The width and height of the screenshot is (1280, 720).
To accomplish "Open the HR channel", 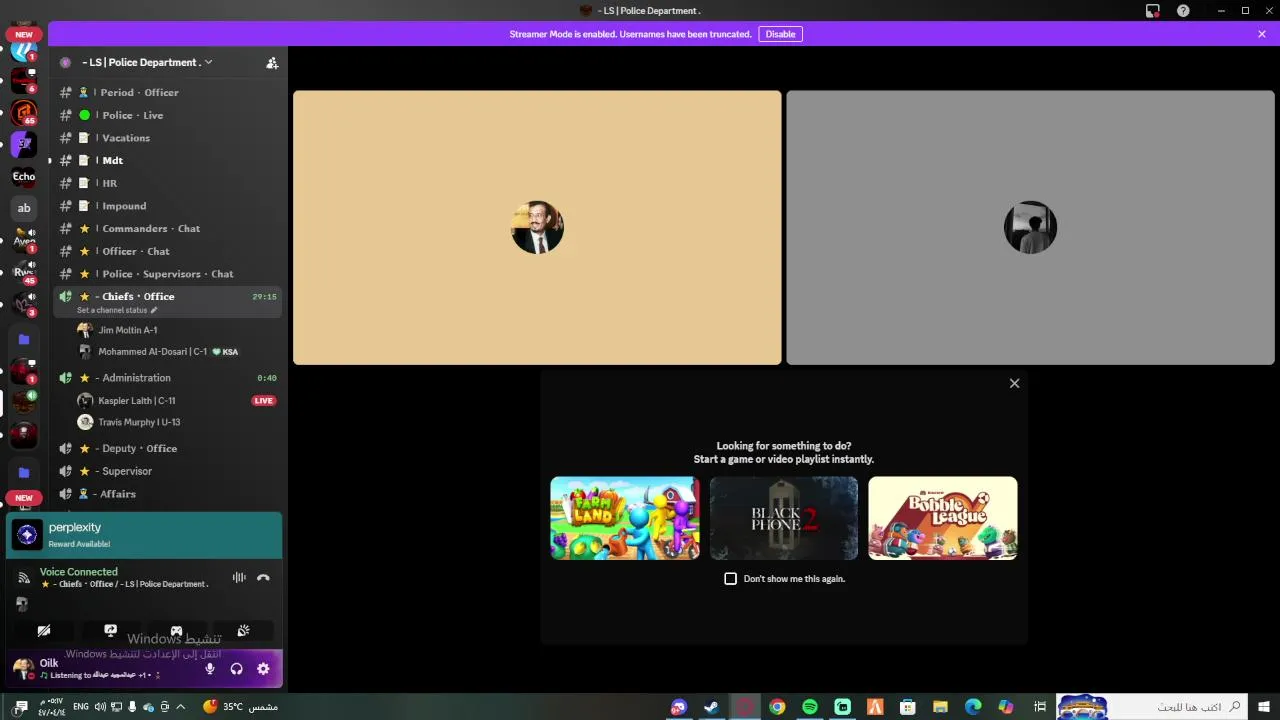I will tap(167, 183).
